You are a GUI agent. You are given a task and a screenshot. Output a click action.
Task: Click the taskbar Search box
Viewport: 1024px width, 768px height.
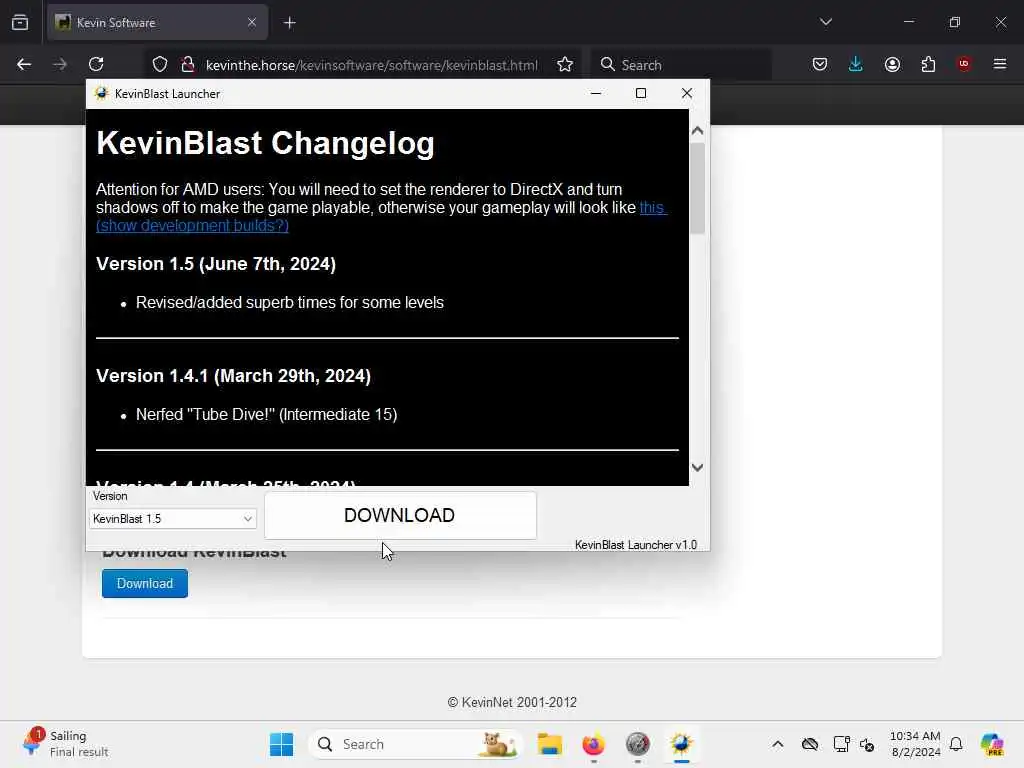[x=415, y=744]
